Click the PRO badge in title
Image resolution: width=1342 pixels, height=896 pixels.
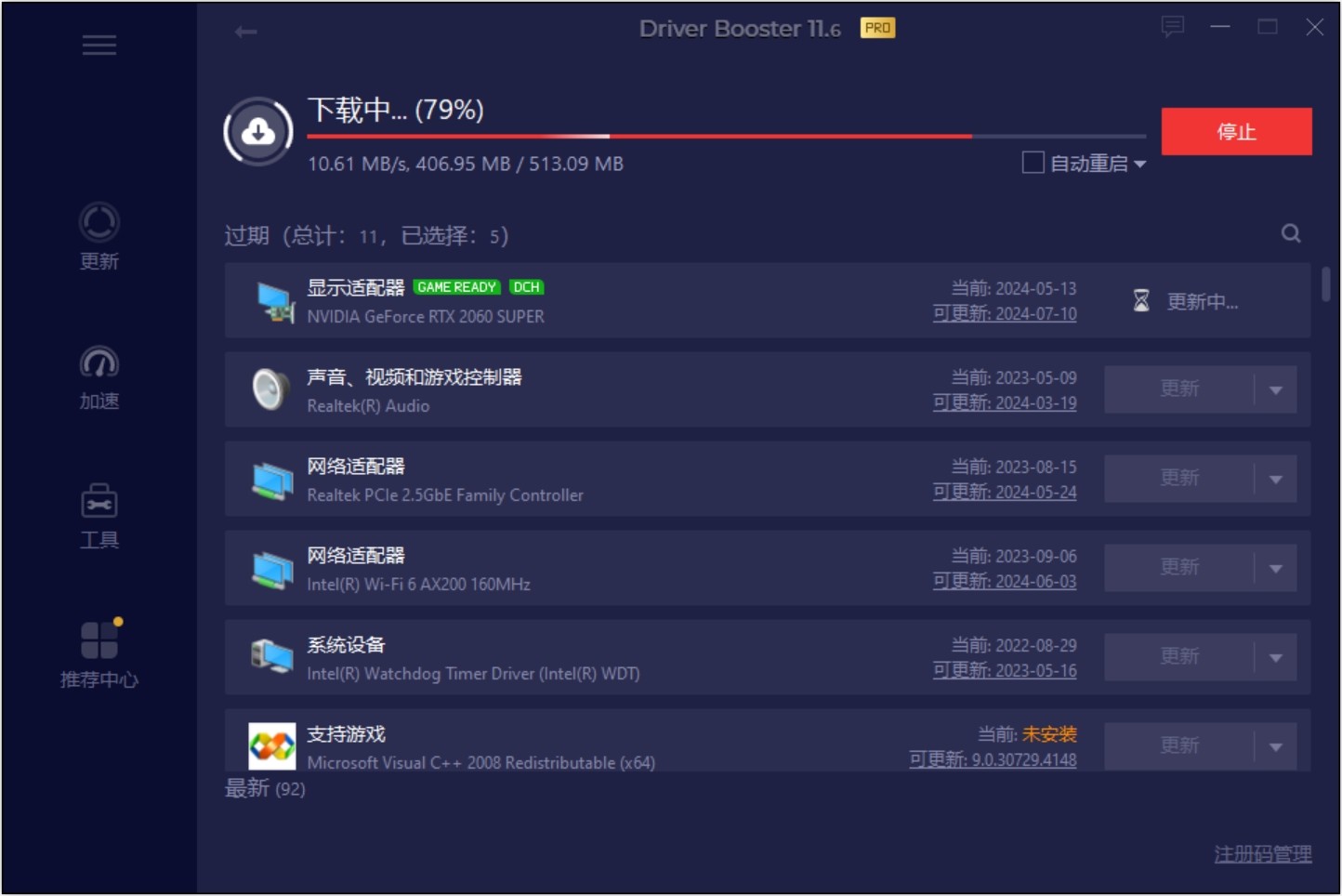(x=877, y=28)
